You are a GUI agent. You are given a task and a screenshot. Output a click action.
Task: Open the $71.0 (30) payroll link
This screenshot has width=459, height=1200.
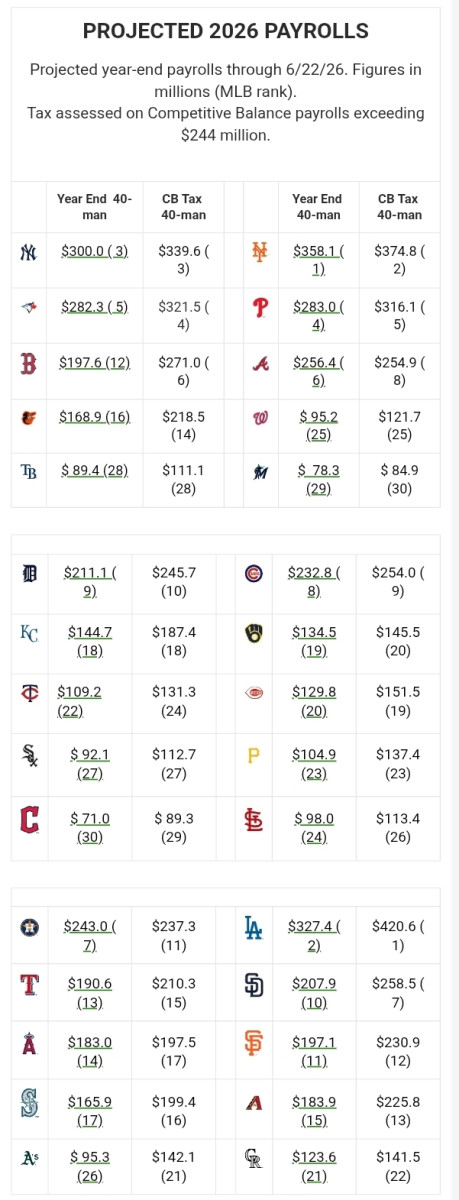[90, 826]
